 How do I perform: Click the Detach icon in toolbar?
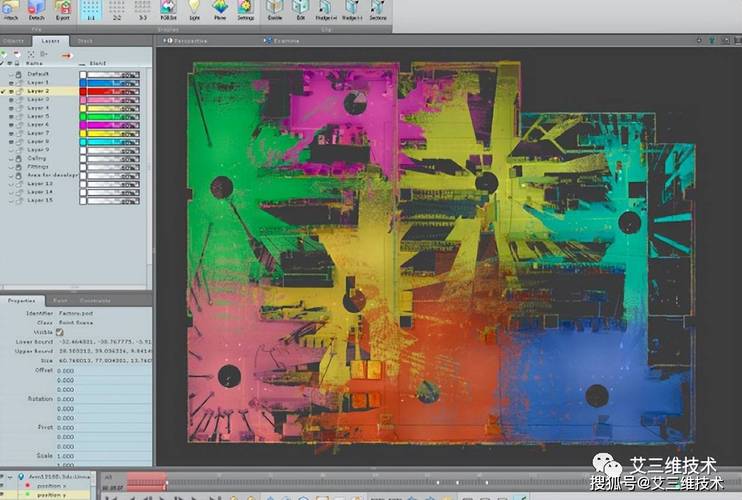[36, 9]
